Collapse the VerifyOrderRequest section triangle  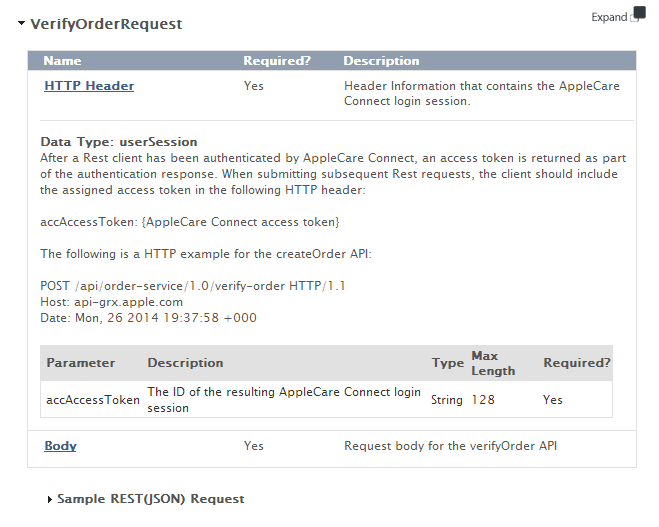pyautogui.click(x=21, y=23)
